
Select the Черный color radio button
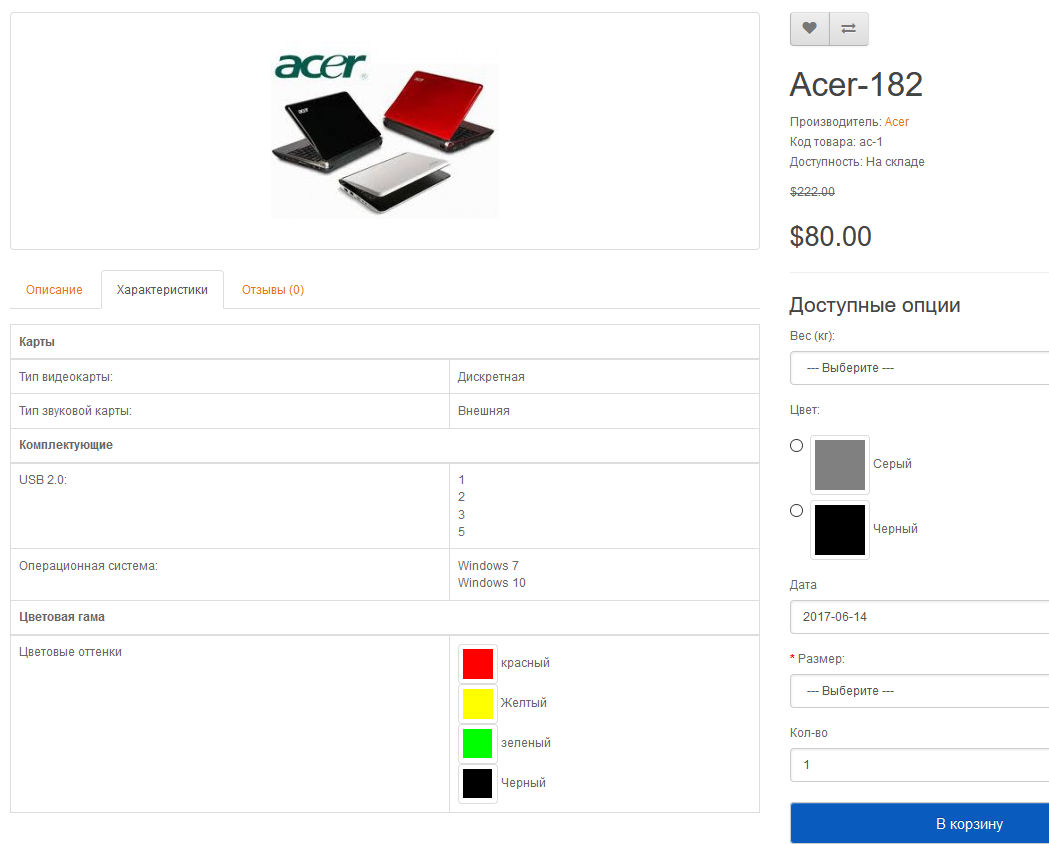(x=796, y=510)
